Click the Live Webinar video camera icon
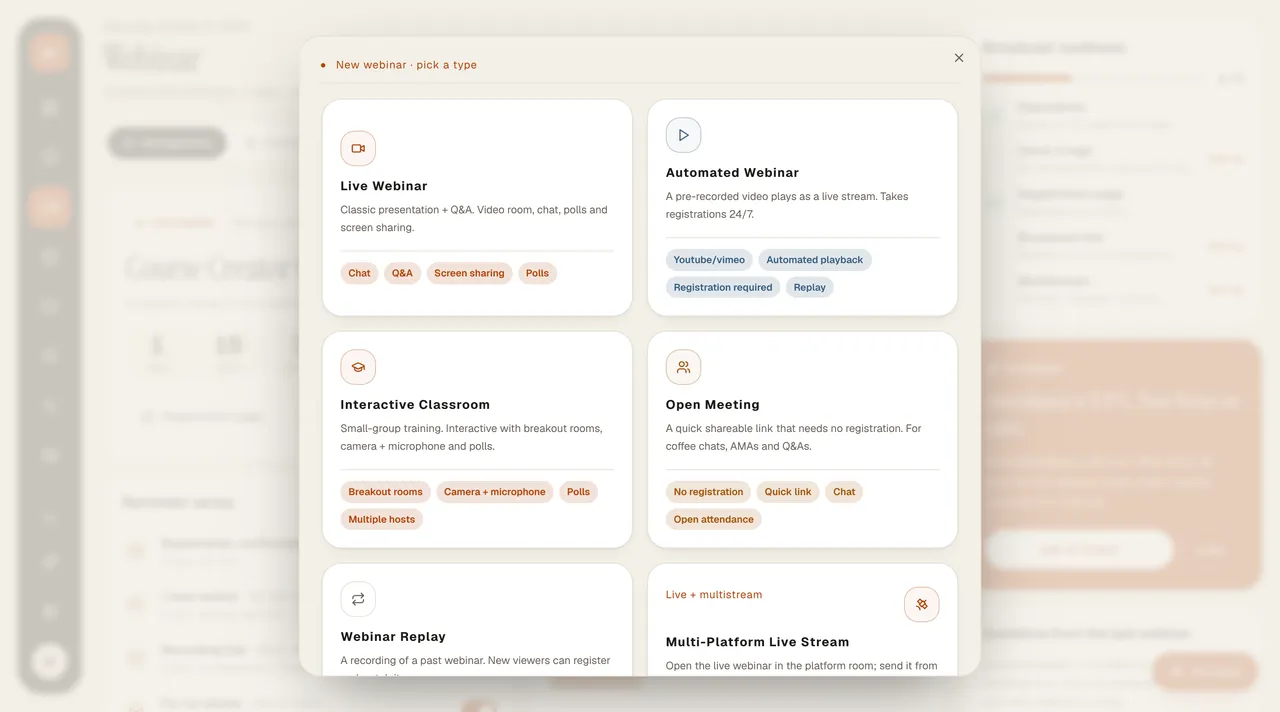1280x712 pixels. click(x=358, y=148)
